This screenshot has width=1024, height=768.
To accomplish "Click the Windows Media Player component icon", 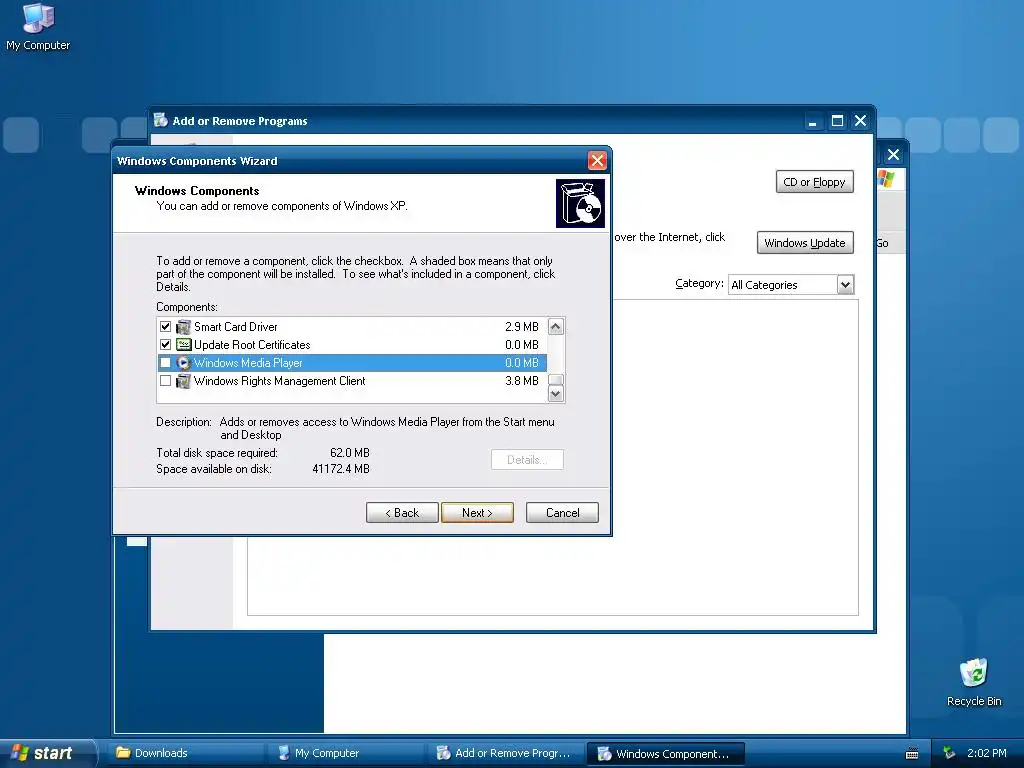I will click(x=184, y=362).
